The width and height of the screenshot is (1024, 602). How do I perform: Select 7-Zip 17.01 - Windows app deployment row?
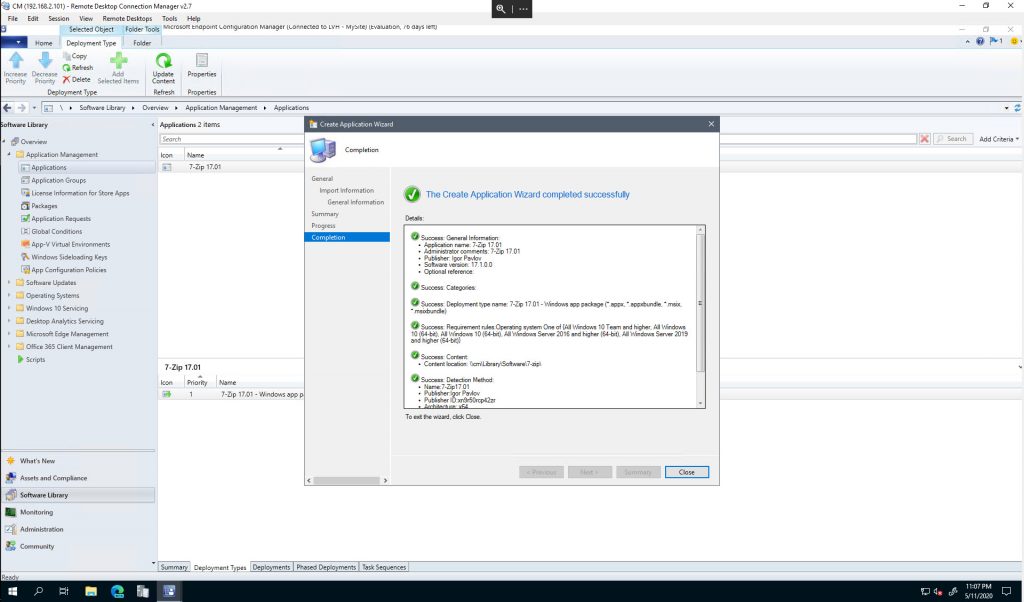(x=231, y=394)
